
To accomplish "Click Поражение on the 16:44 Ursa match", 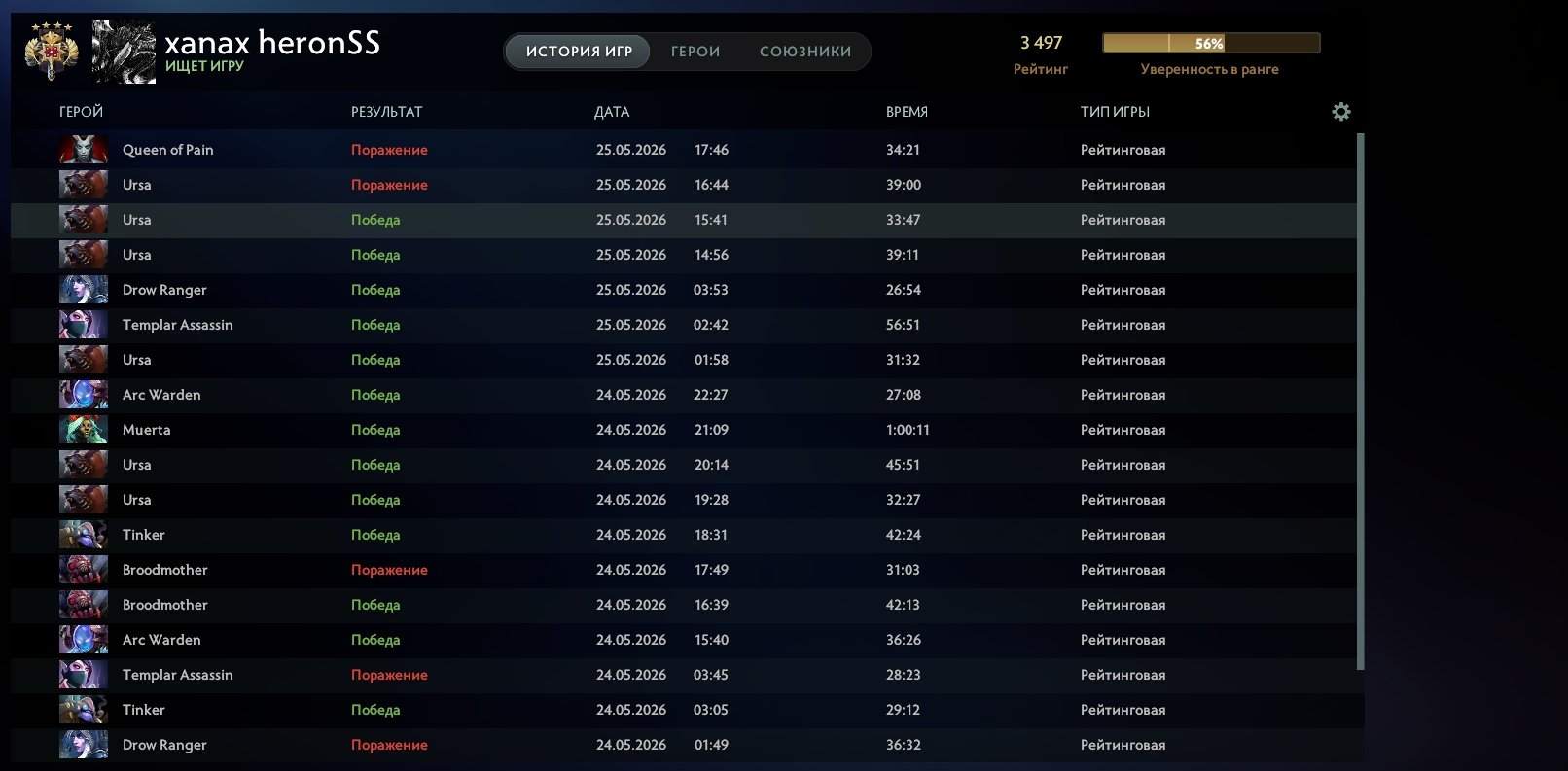I will click(389, 185).
